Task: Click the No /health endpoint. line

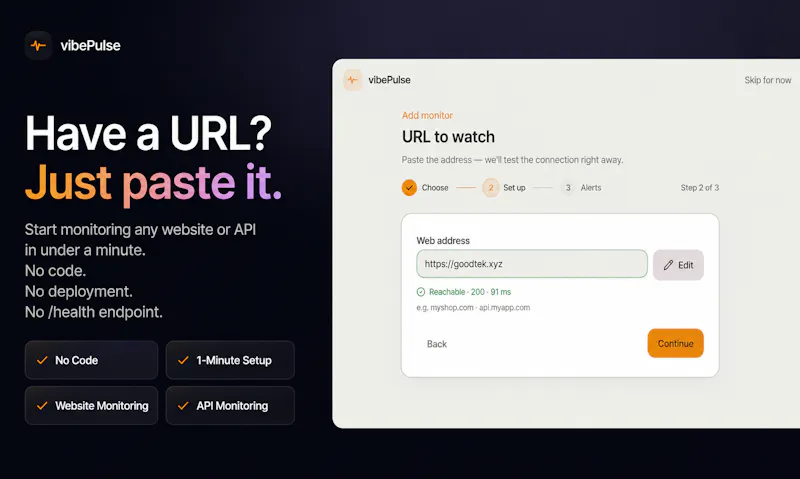Action: click(94, 312)
